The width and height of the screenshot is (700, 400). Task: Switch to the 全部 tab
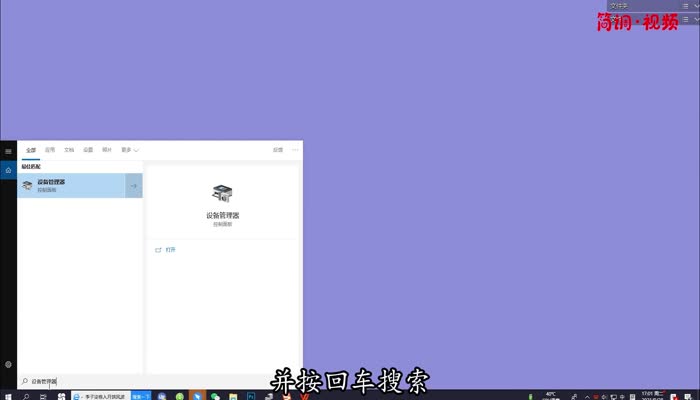point(31,150)
